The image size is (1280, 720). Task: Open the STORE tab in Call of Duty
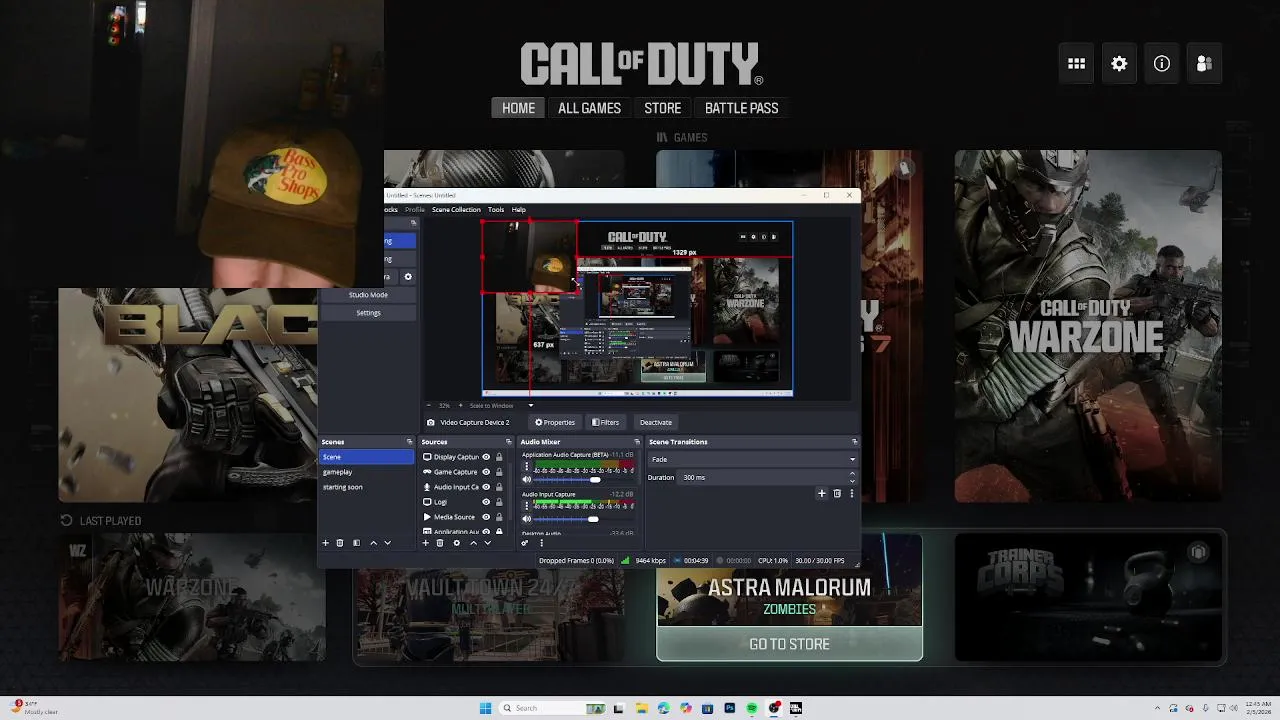coord(662,108)
